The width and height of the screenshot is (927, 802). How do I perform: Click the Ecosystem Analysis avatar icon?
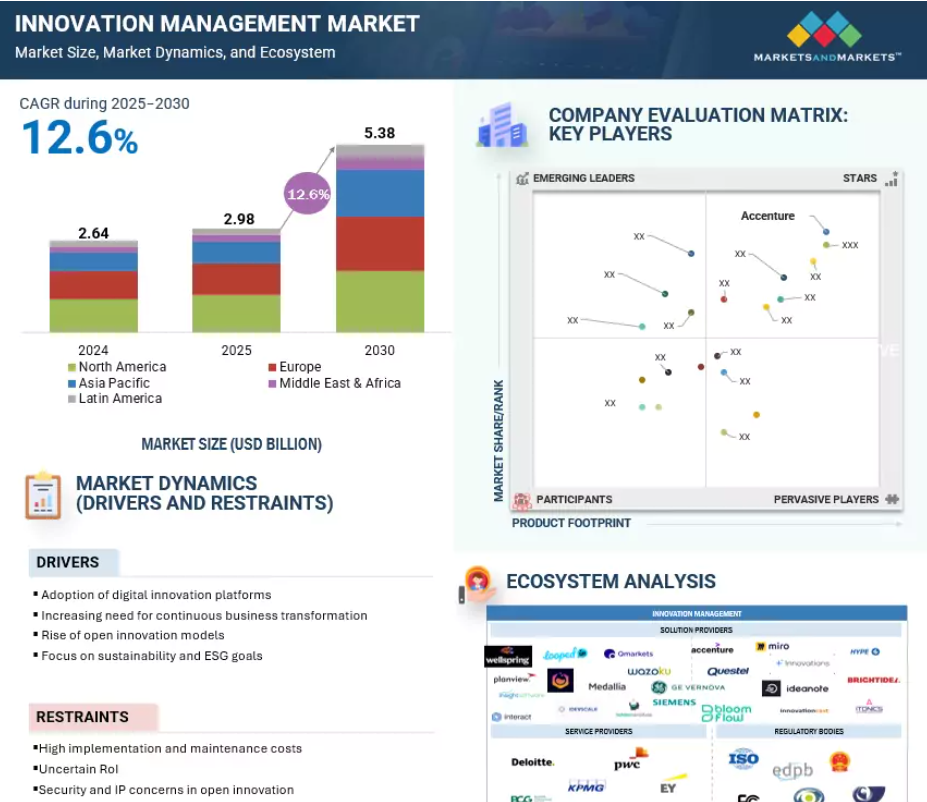click(x=477, y=584)
